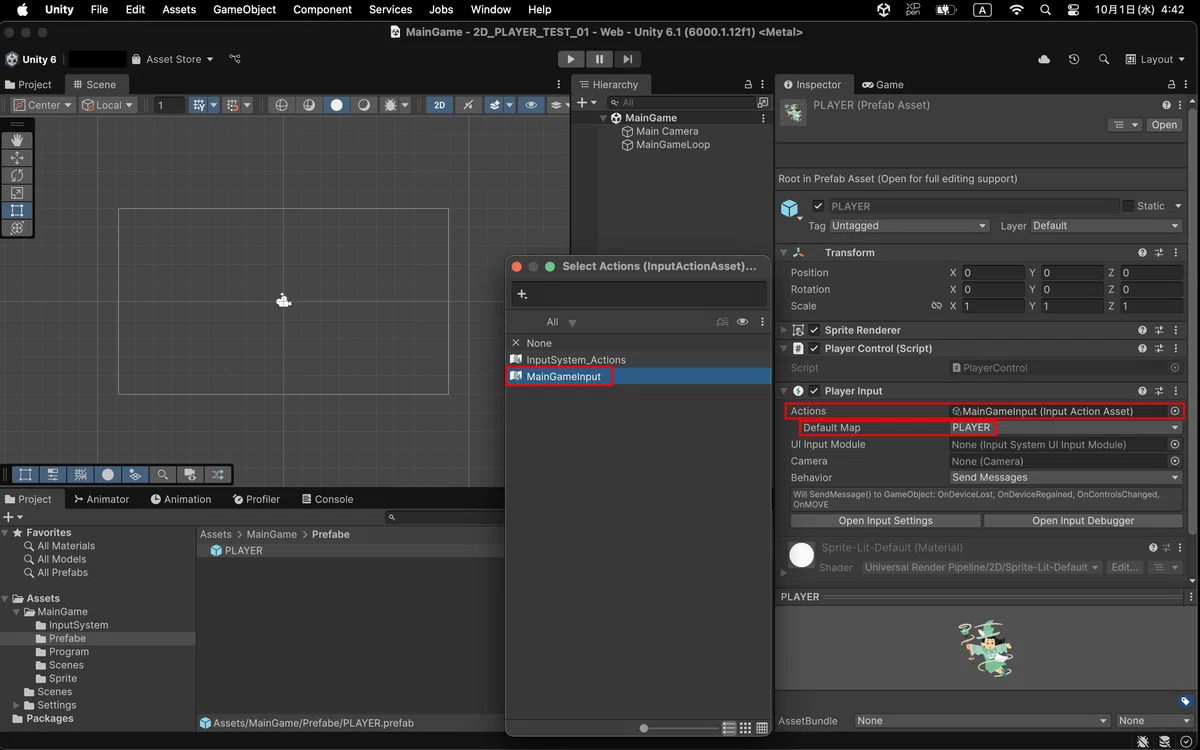Select None in Select Actions window
The height and width of the screenshot is (750, 1200).
[x=638, y=343]
